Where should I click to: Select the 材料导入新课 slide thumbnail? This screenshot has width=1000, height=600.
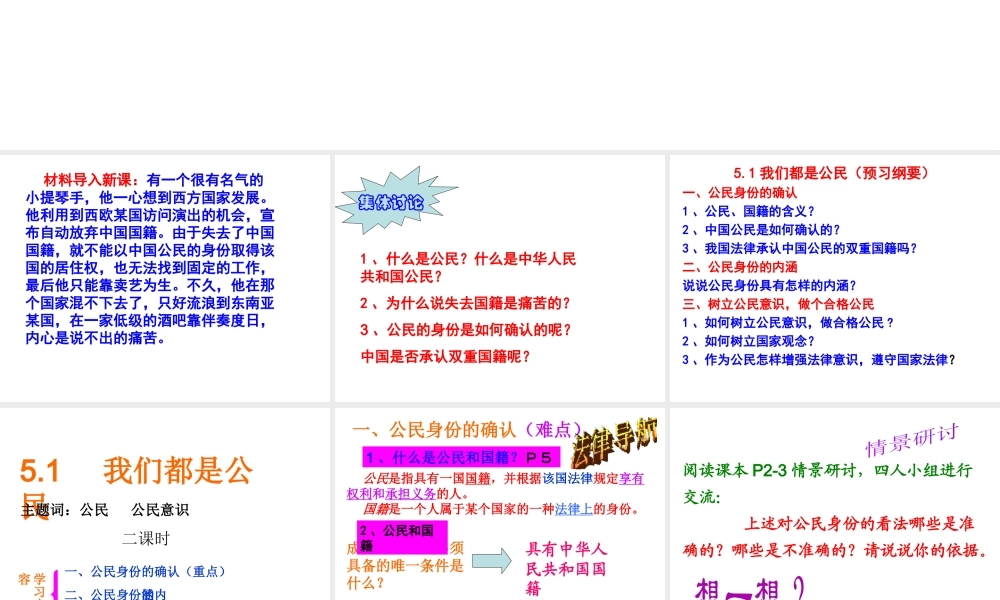[165, 277]
